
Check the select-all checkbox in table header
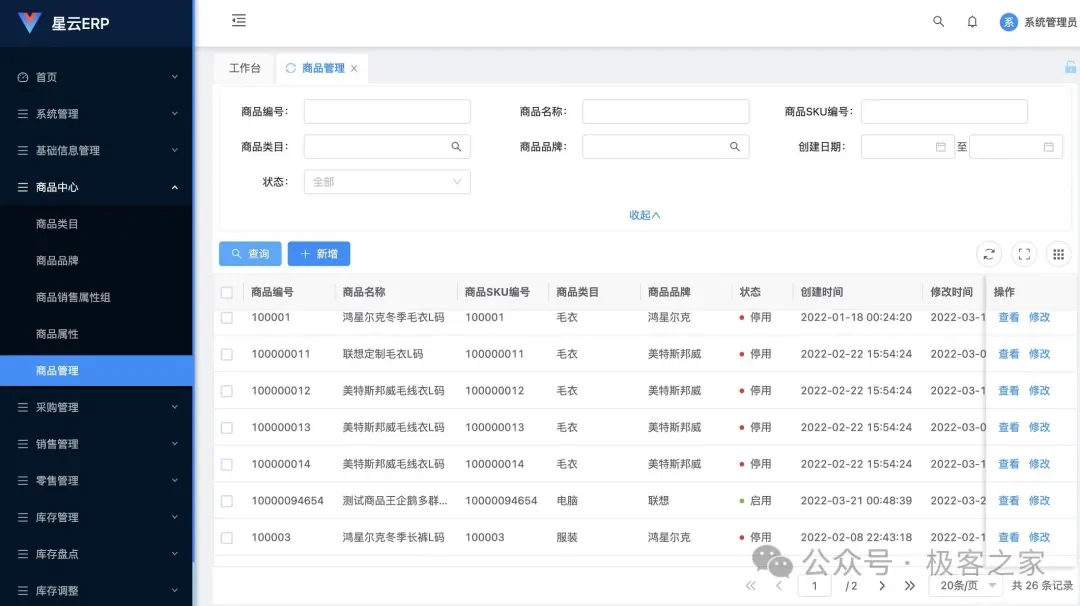(x=227, y=291)
